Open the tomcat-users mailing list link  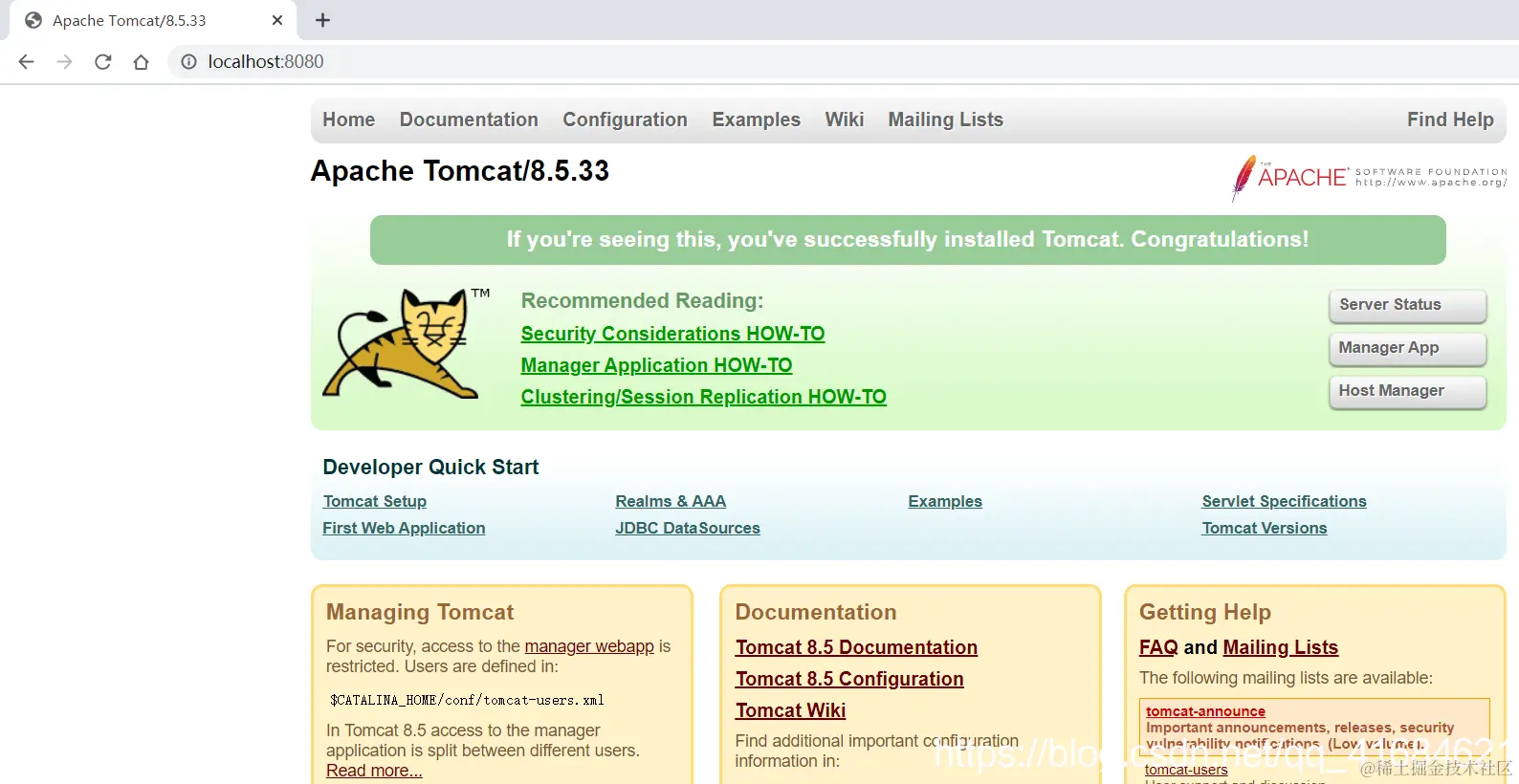1186,770
